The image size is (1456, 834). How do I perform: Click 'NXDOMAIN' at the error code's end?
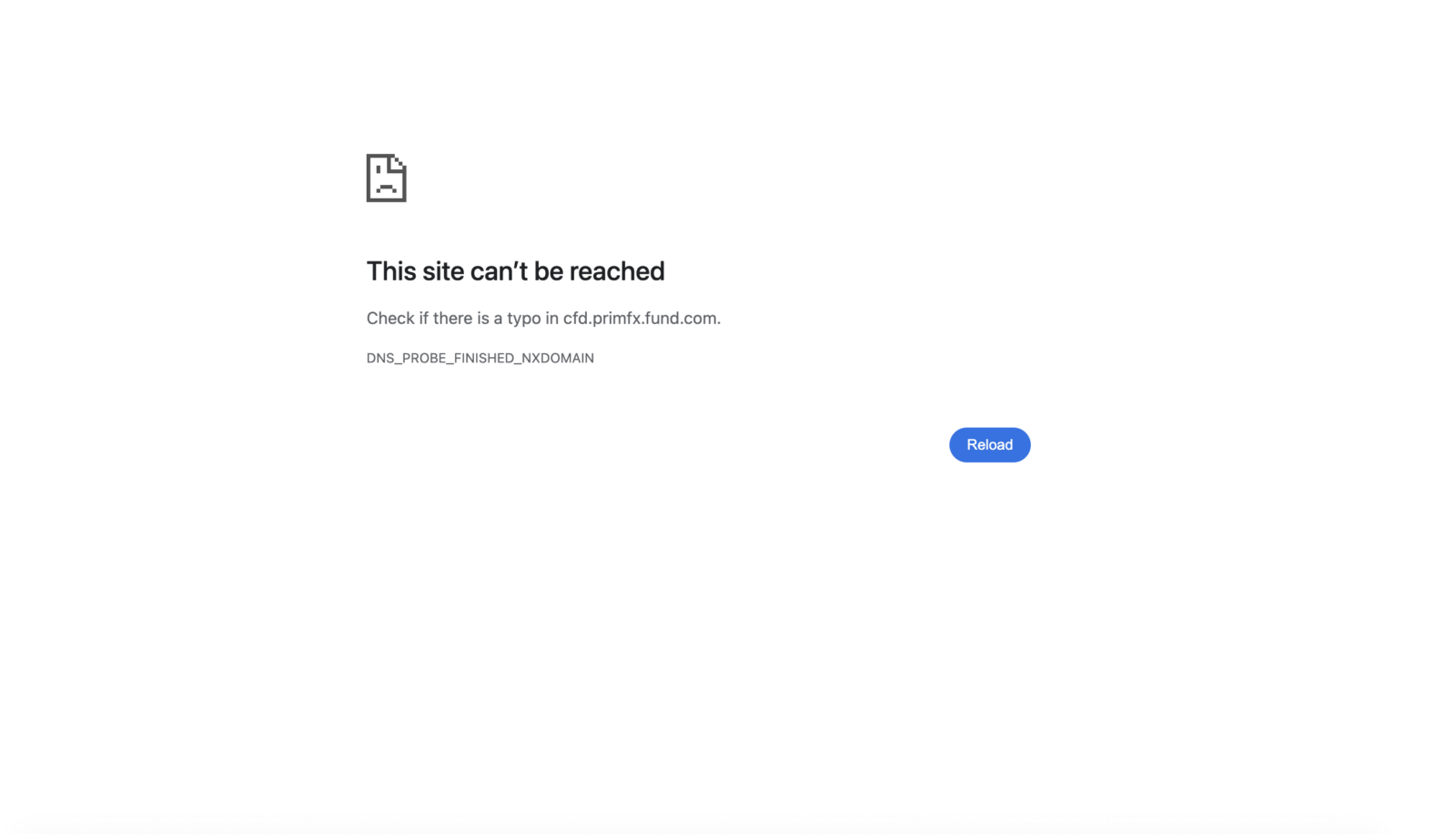[558, 358]
